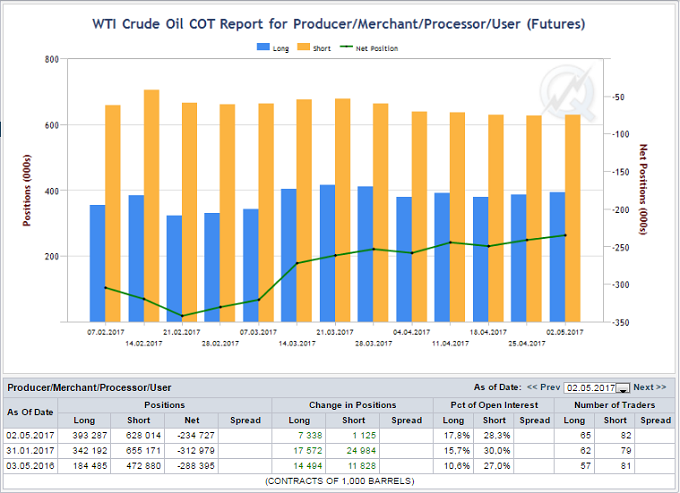Toggle the Long legend label
This screenshot has height=493, width=680.
click(x=280, y=47)
